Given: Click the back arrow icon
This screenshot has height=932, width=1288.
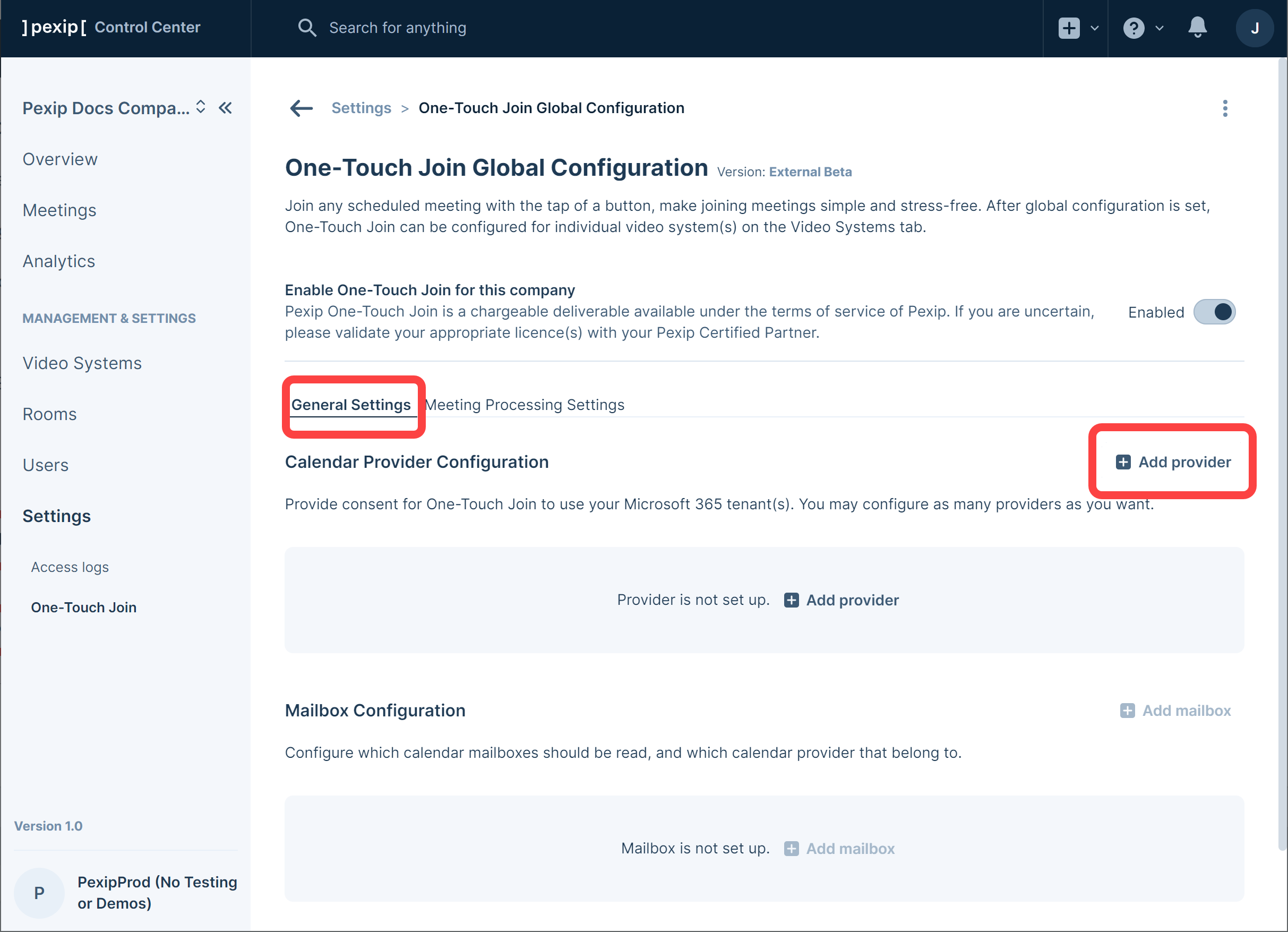Looking at the screenshot, I should 301,108.
